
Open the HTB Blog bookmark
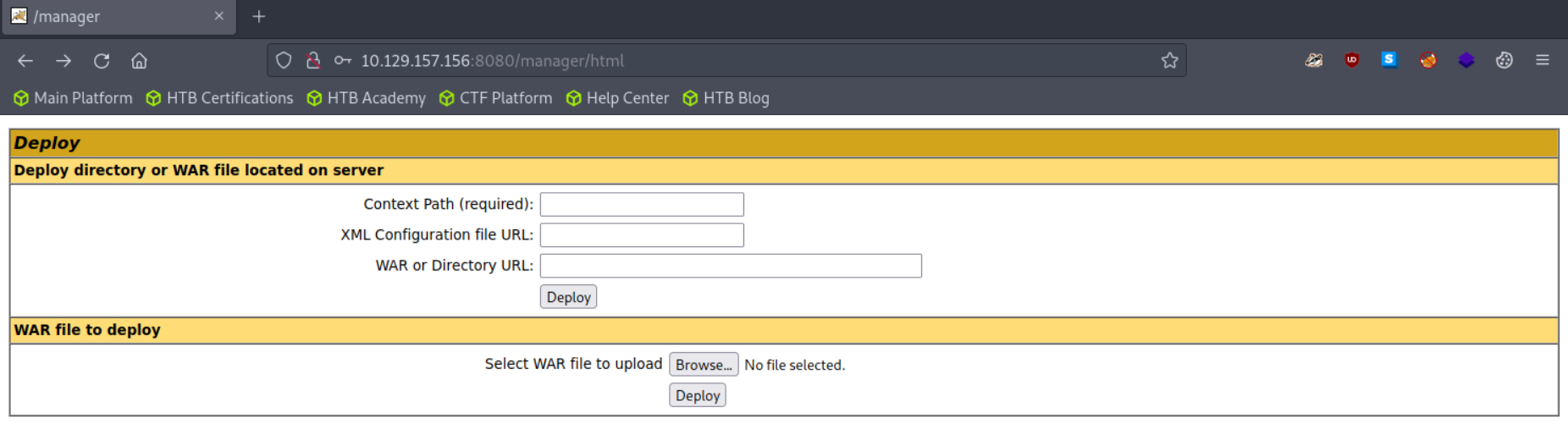(x=726, y=98)
